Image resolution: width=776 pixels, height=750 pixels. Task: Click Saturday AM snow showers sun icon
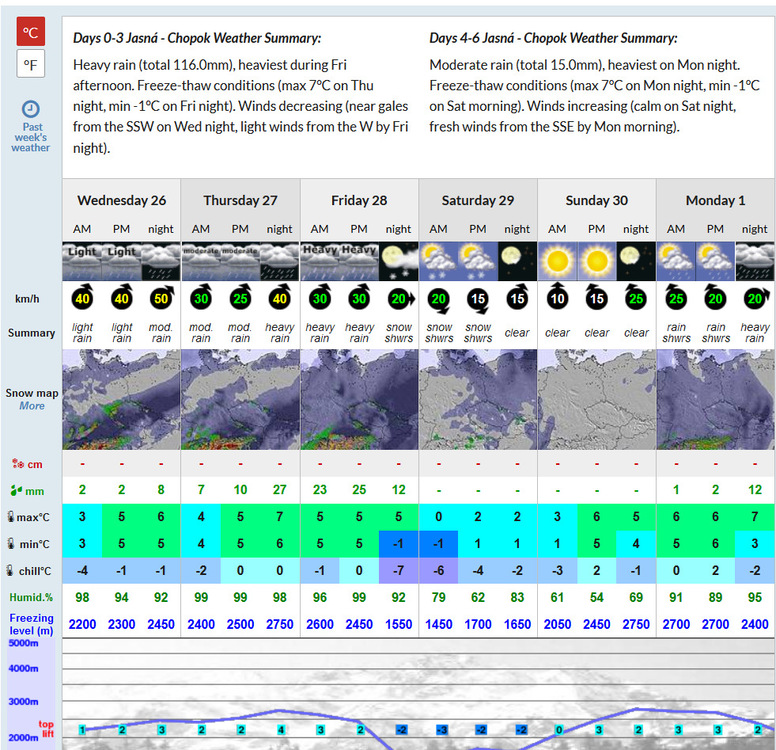tap(438, 261)
